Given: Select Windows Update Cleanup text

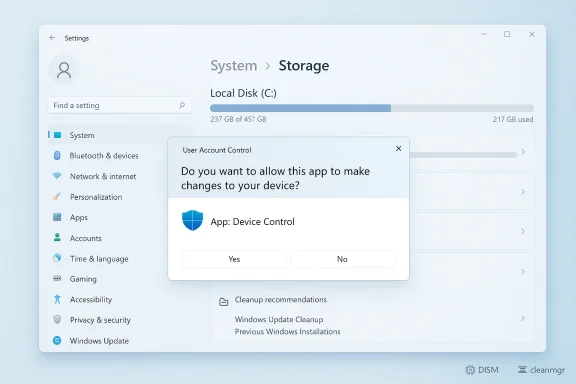Looking at the screenshot, I should pos(279,319).
